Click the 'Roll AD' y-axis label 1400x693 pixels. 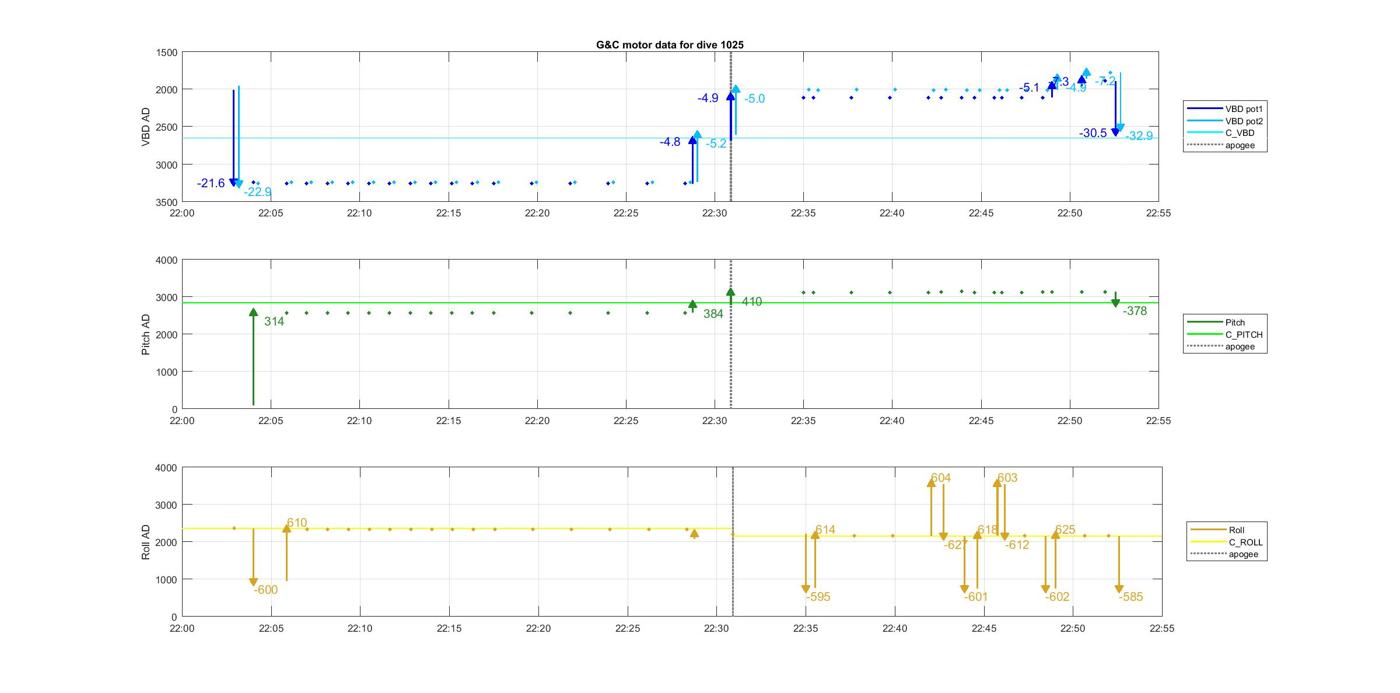coord(146,542)
